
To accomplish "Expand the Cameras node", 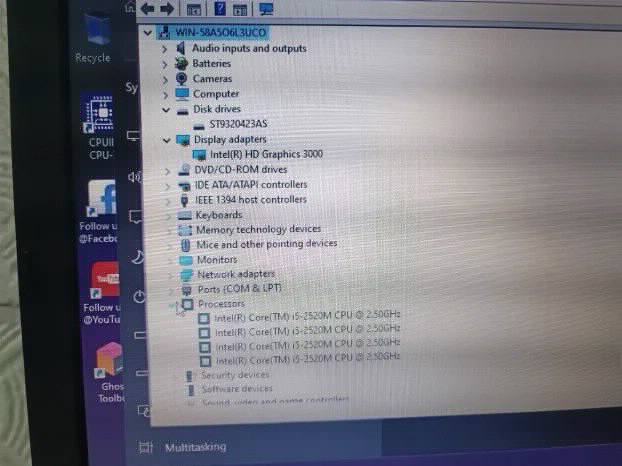I will coord(165,80).
